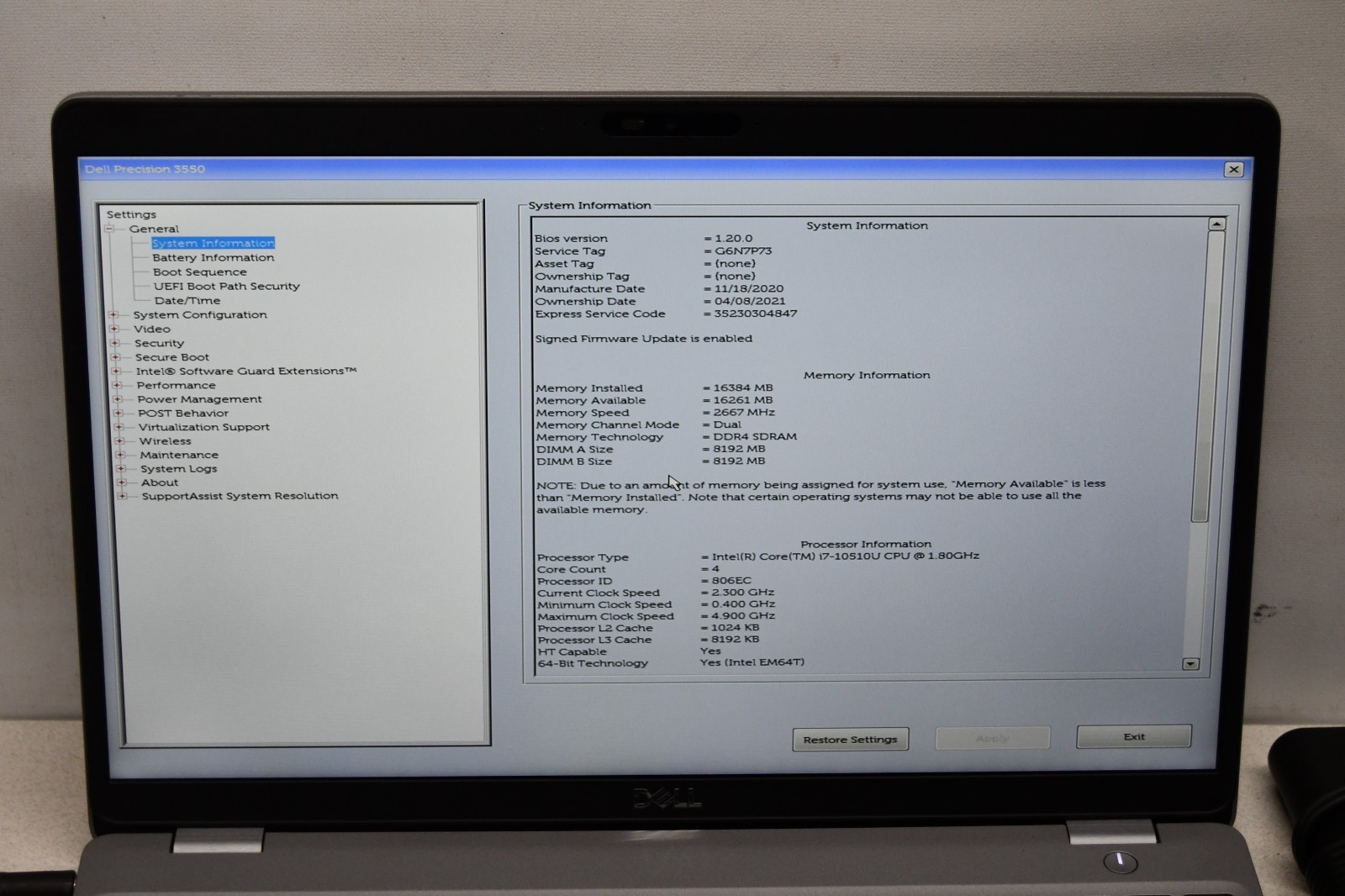This screenshot has height=896, width=1345.
Task: Select Intel Software Guard Extensions label
Action: tap(246, 371)
